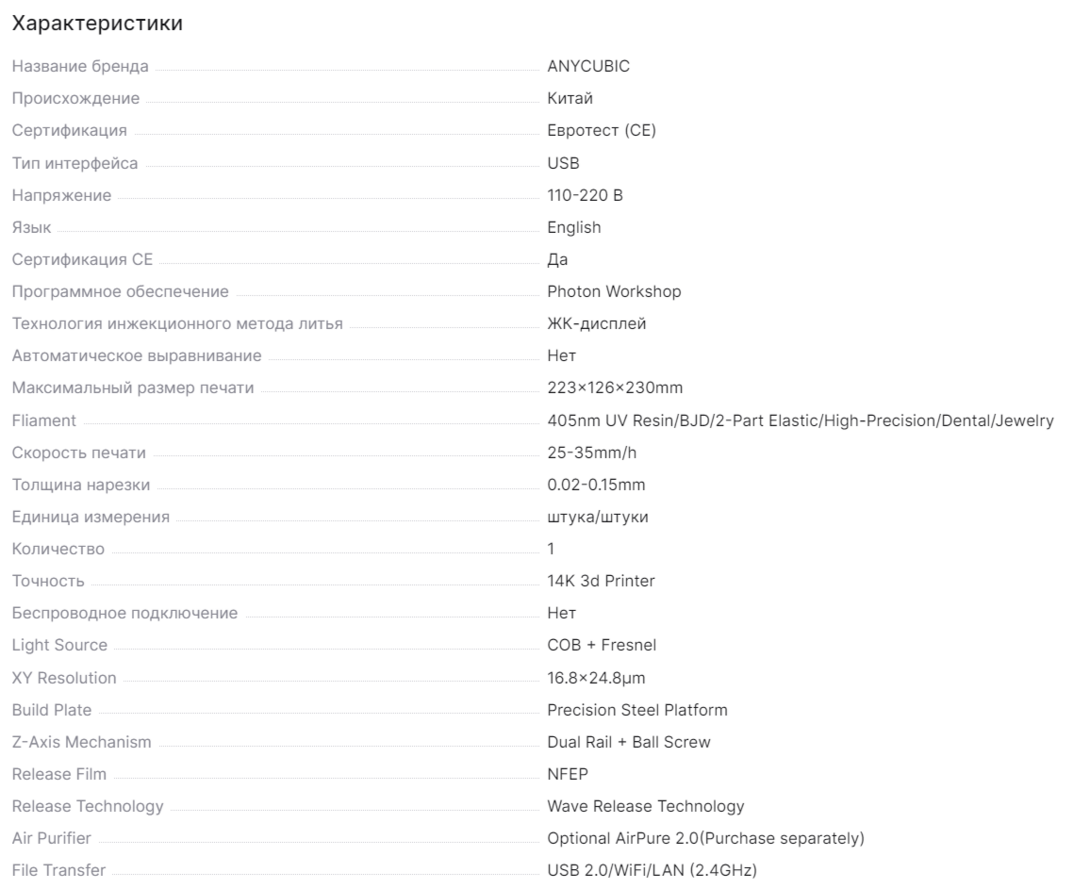Click the 405nm UV Resin filament value
The height and width of the screenshot is (889, 1090).
(800, 421)
